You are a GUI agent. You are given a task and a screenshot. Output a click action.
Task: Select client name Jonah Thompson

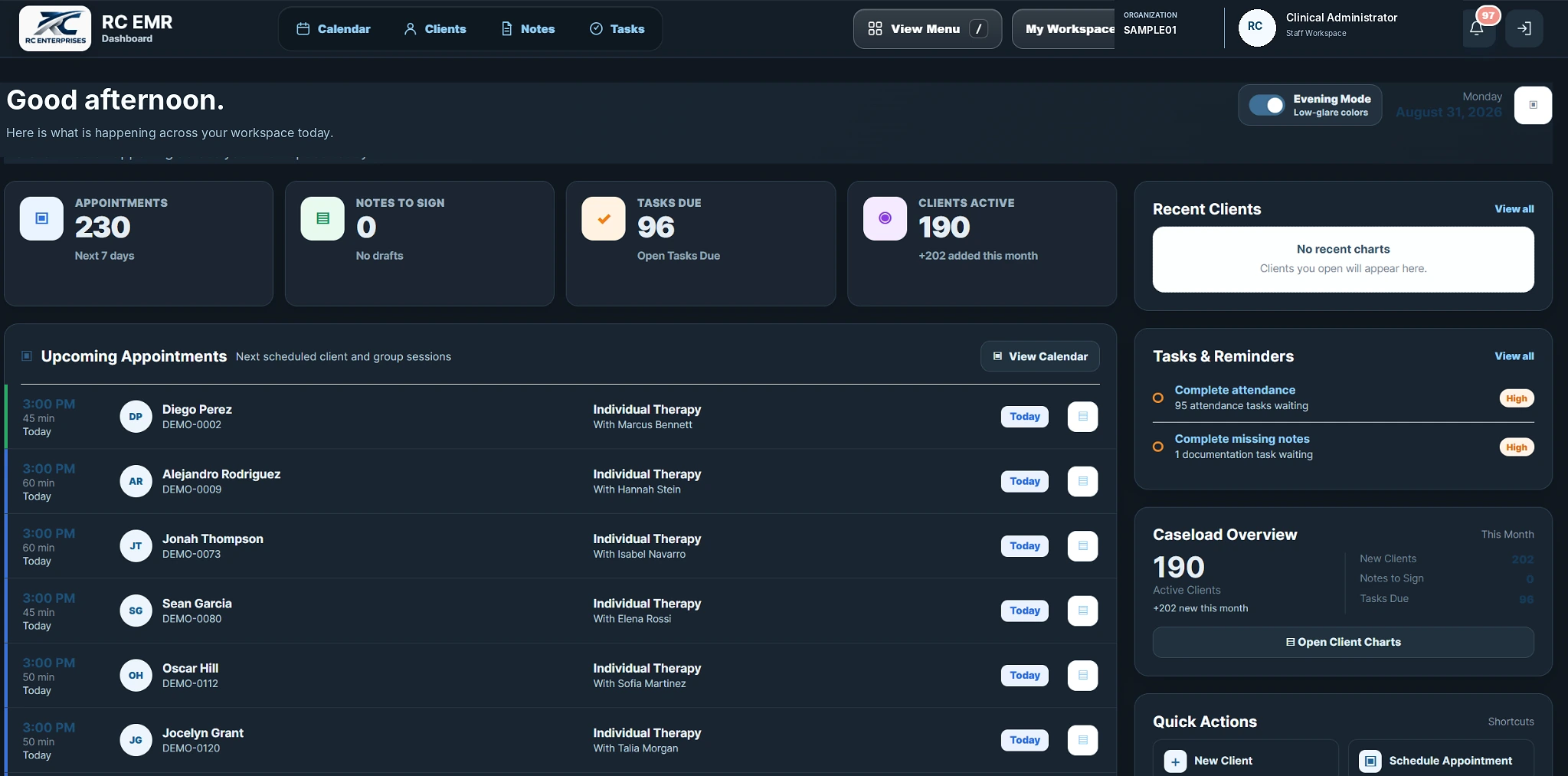click(213, 539)
